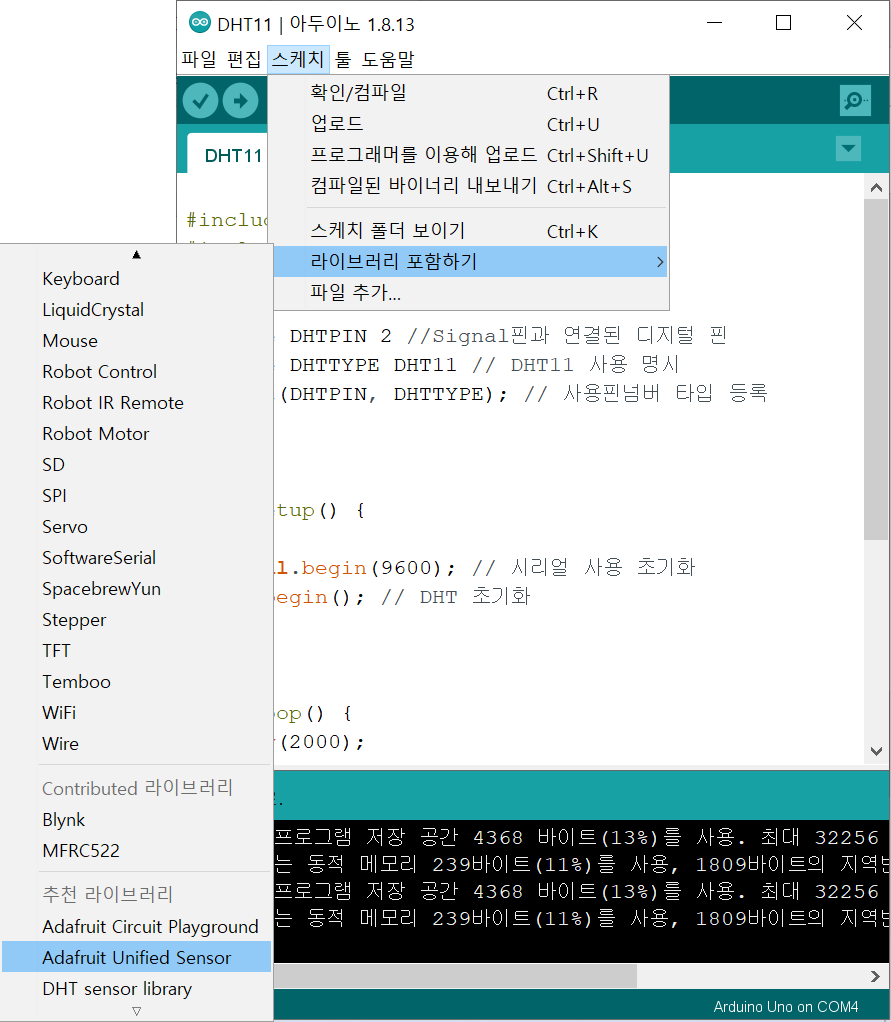Image resolution: width=891 pixels, height=1022 pixels.
Task: Include the Robot Control library
Action: point(137,372)
